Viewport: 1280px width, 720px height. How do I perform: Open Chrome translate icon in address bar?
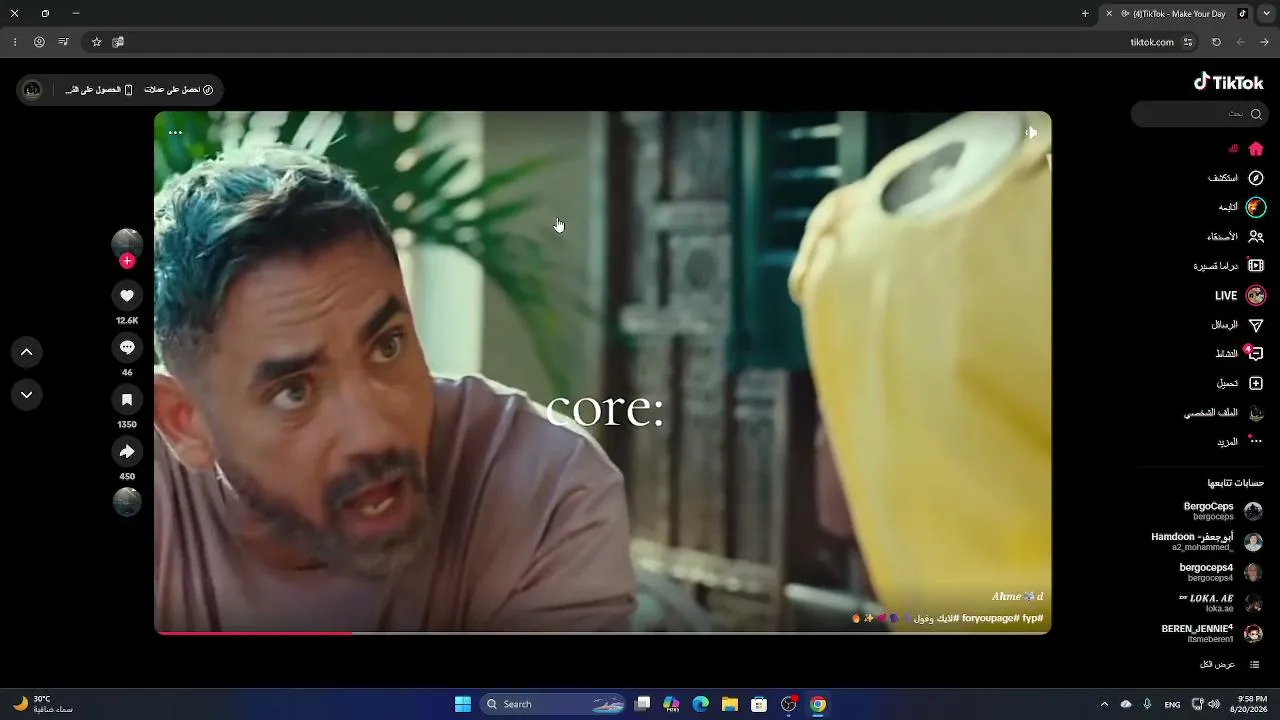coord(118,42)
